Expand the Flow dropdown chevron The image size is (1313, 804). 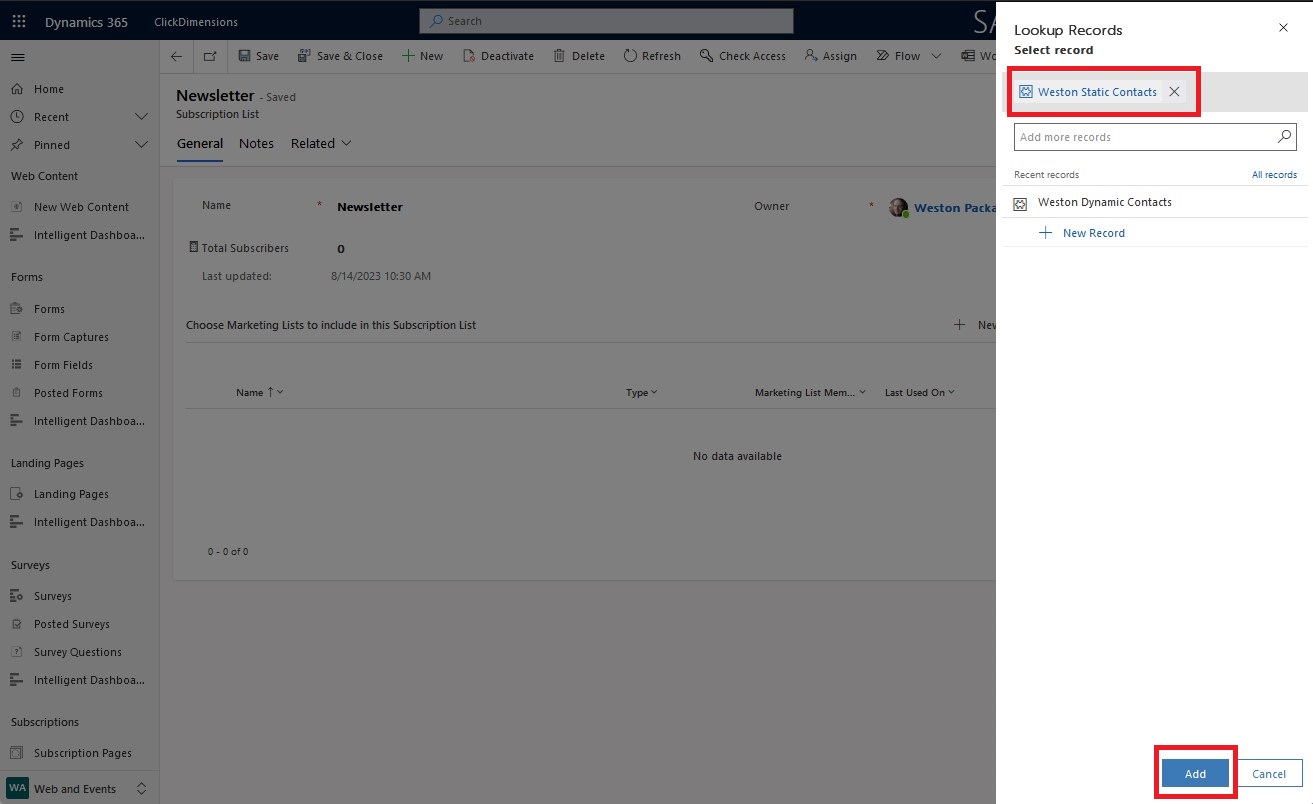click(936, 56)
